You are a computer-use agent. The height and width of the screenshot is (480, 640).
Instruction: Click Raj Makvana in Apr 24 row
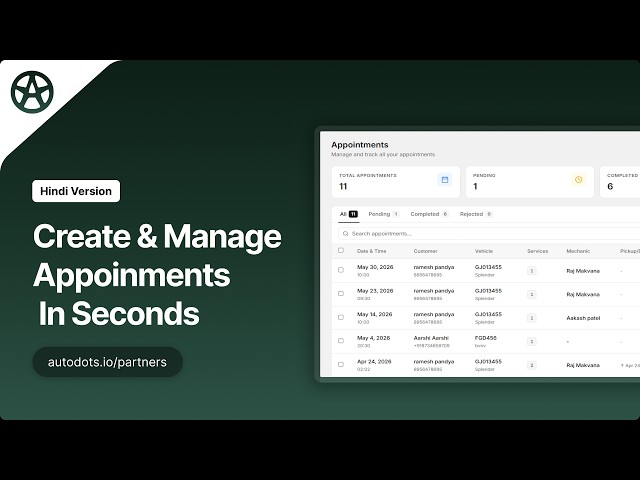tap(583, 365)
